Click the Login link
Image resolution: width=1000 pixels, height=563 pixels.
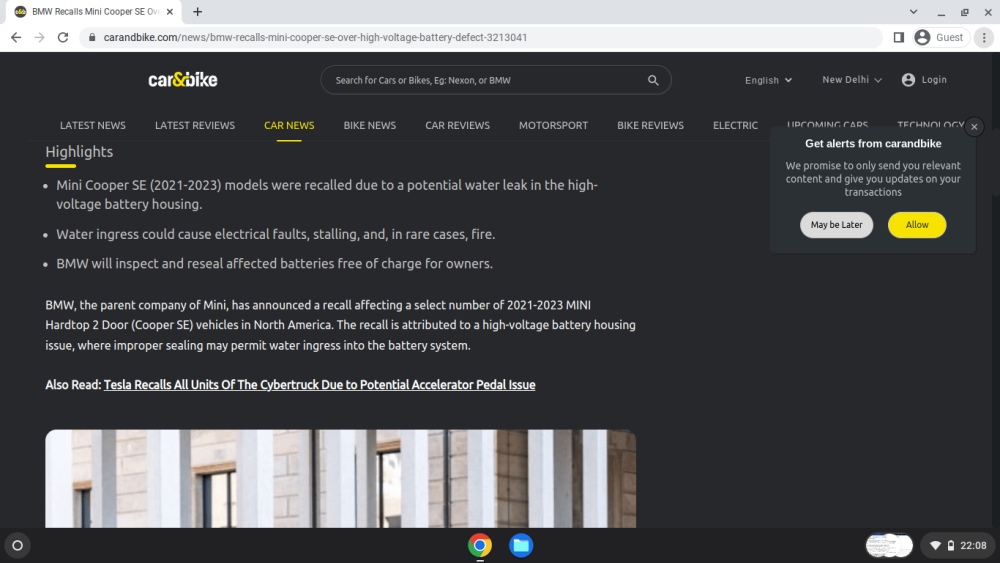pos(934,80)
